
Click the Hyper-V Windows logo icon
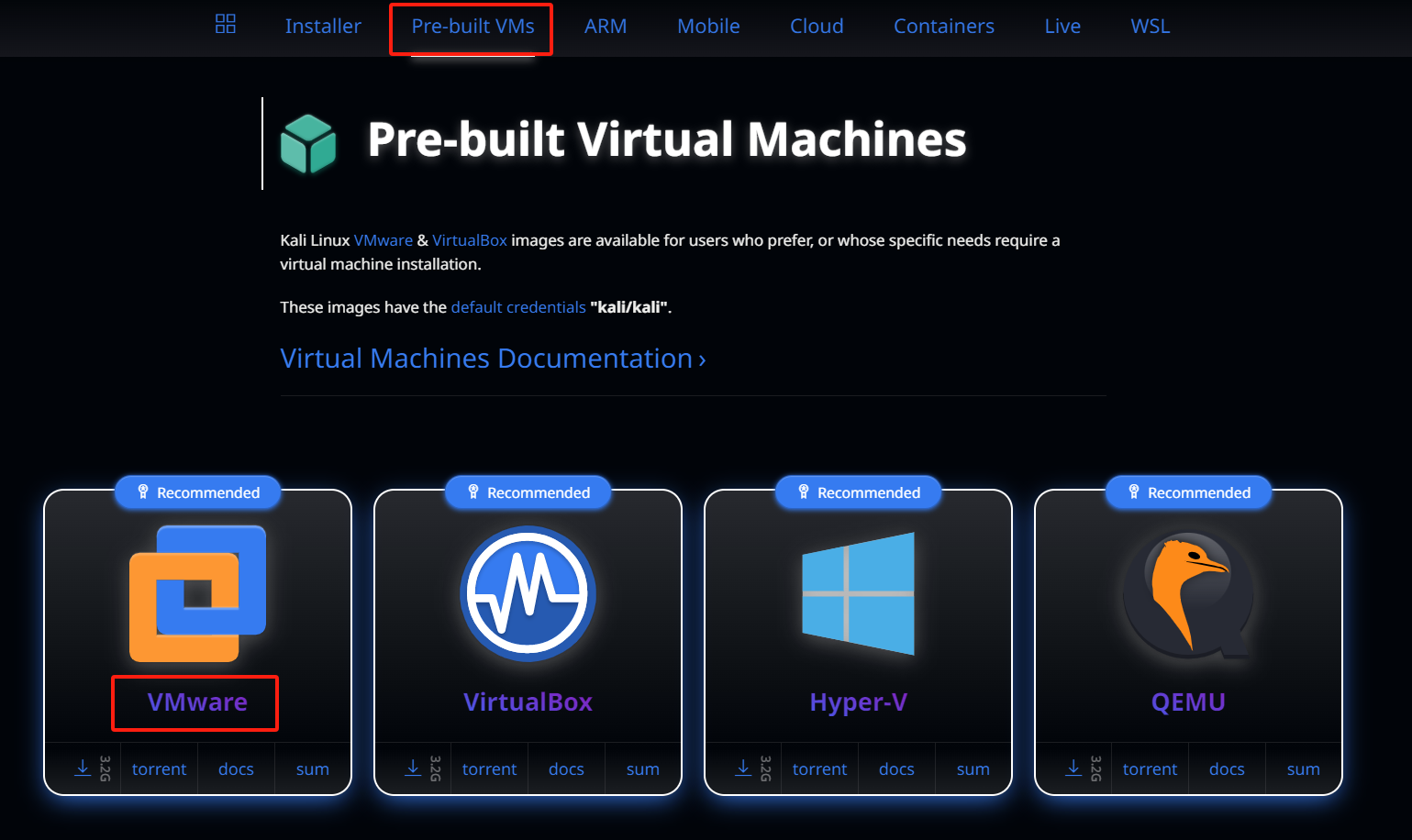pos(858,593)
